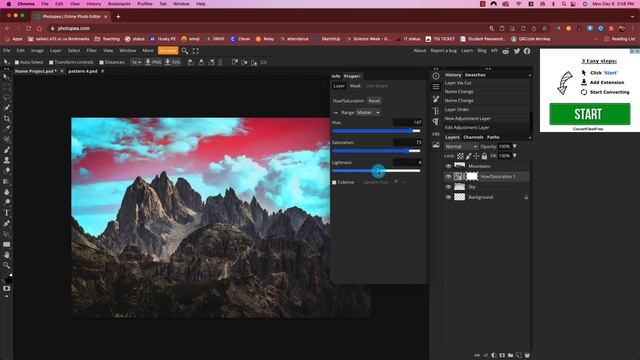The width and height of the screenshot is (640, 360).
Task: Open the Image menu
Action: [37, 51]
